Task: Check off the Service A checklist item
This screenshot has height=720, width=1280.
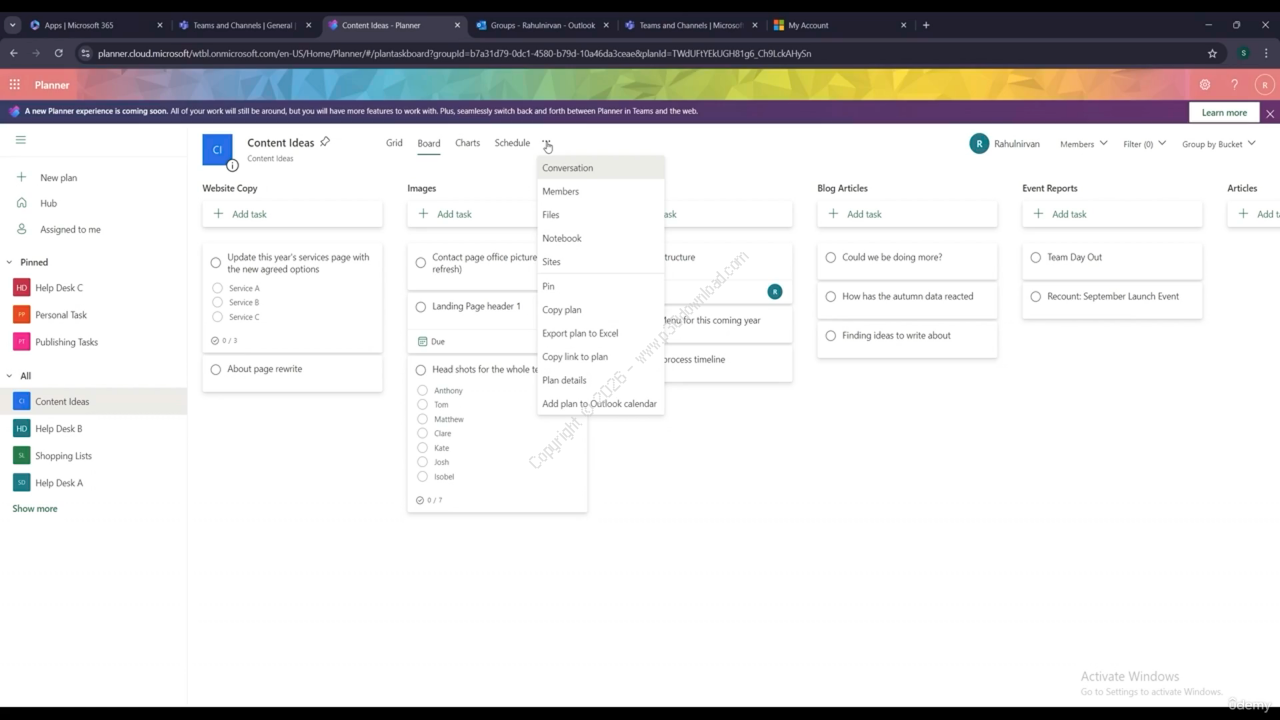Action: (x=218, y=288)
